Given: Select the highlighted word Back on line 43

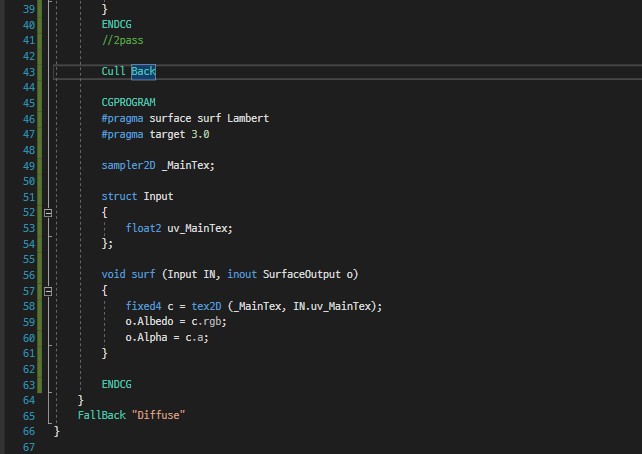Looking at the screenshot, I should (143, 72).
